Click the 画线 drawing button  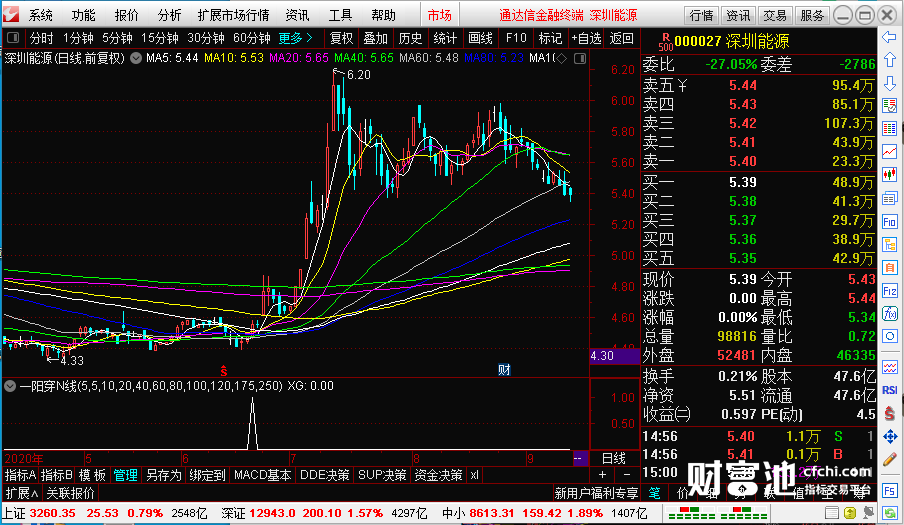click(480, 39)
